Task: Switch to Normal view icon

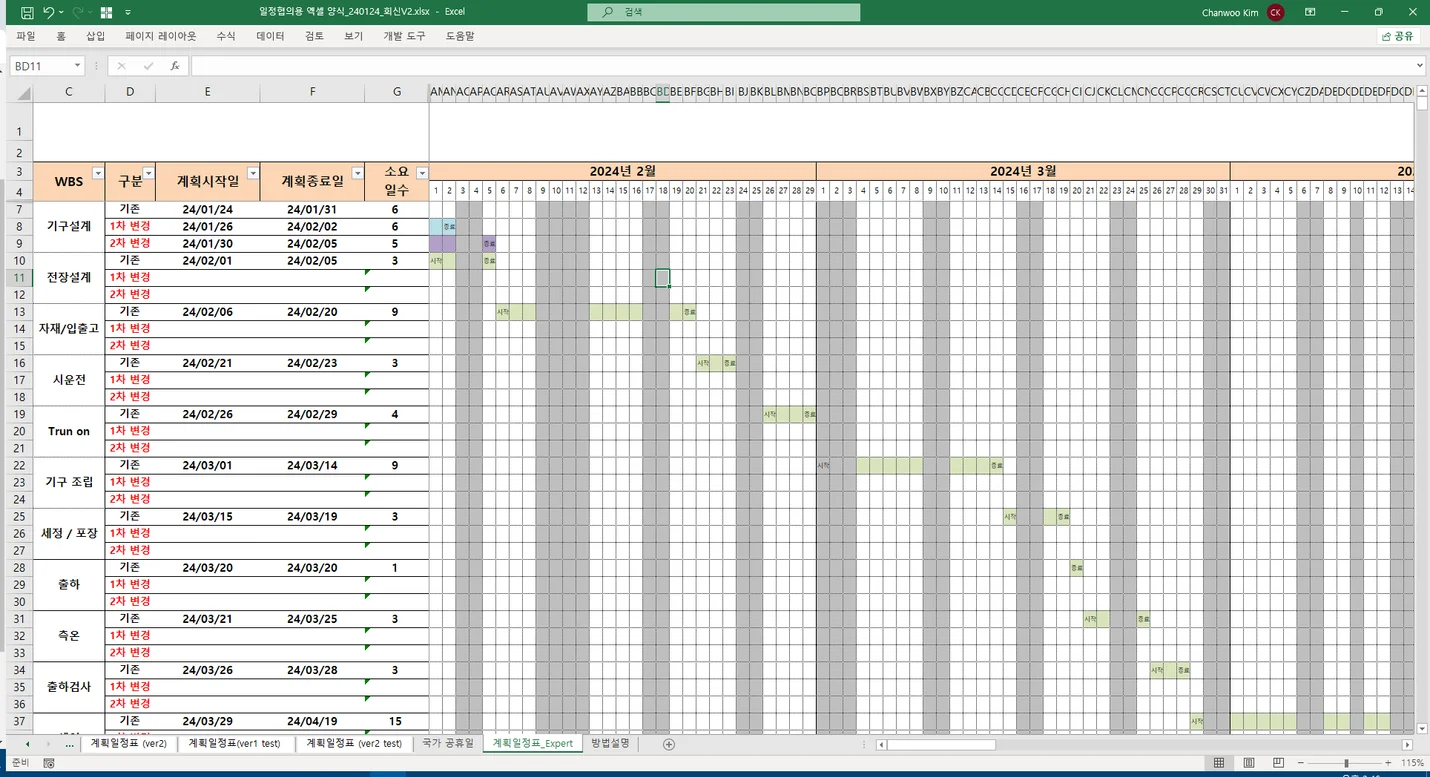Action: [x=1219, y=763]
